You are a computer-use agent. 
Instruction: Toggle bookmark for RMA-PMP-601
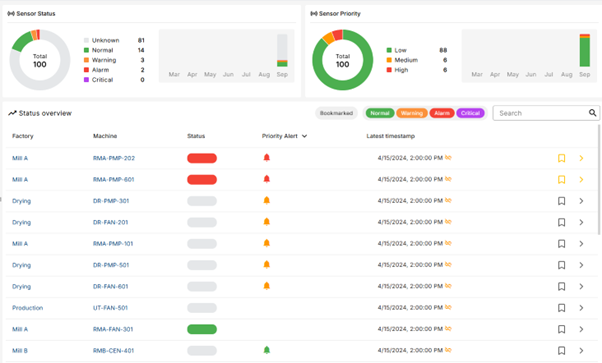pos(561,179)
